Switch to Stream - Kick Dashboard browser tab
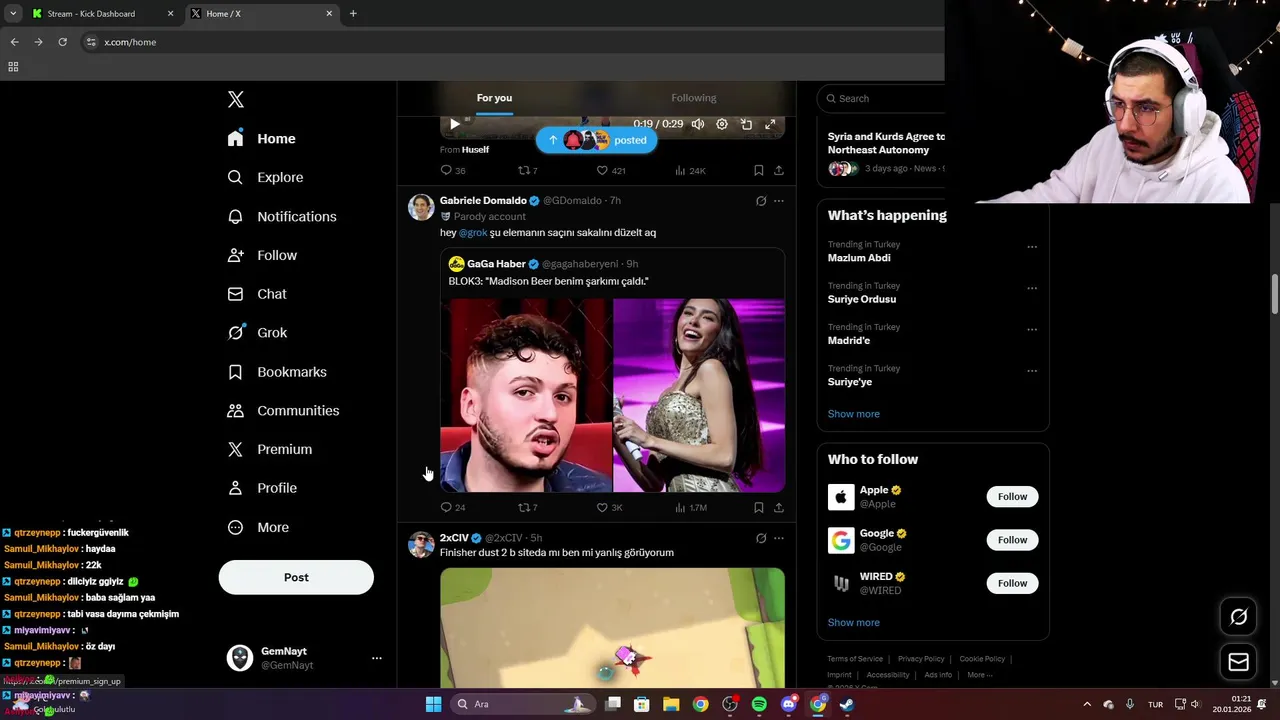 click(102, 14)
